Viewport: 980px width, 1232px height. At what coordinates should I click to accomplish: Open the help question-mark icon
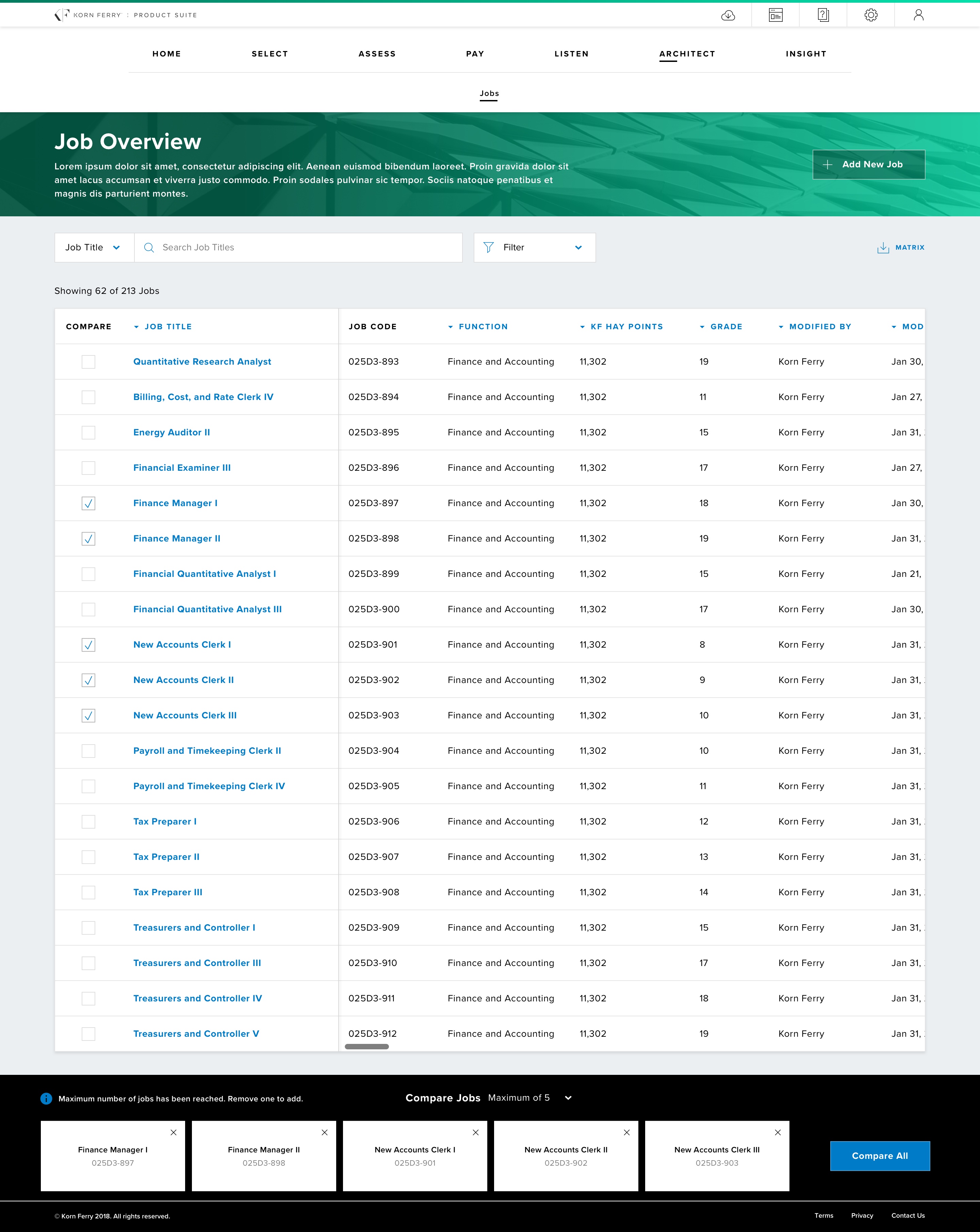823,15
